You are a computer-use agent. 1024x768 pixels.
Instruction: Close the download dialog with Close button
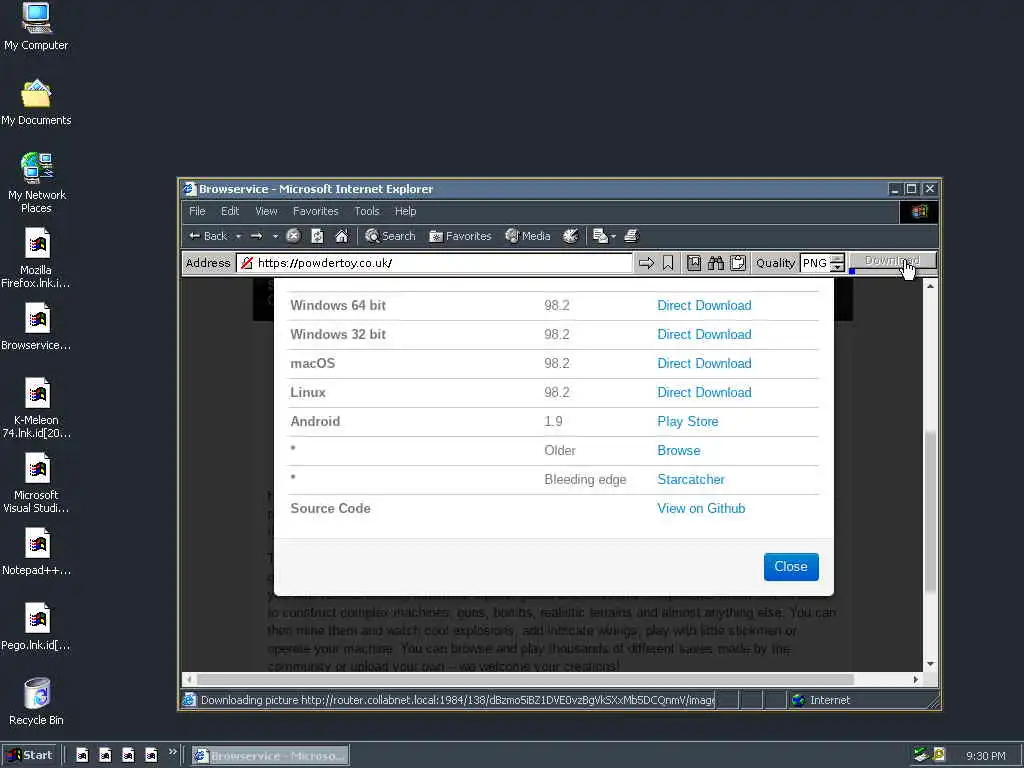tap(791, 566)
